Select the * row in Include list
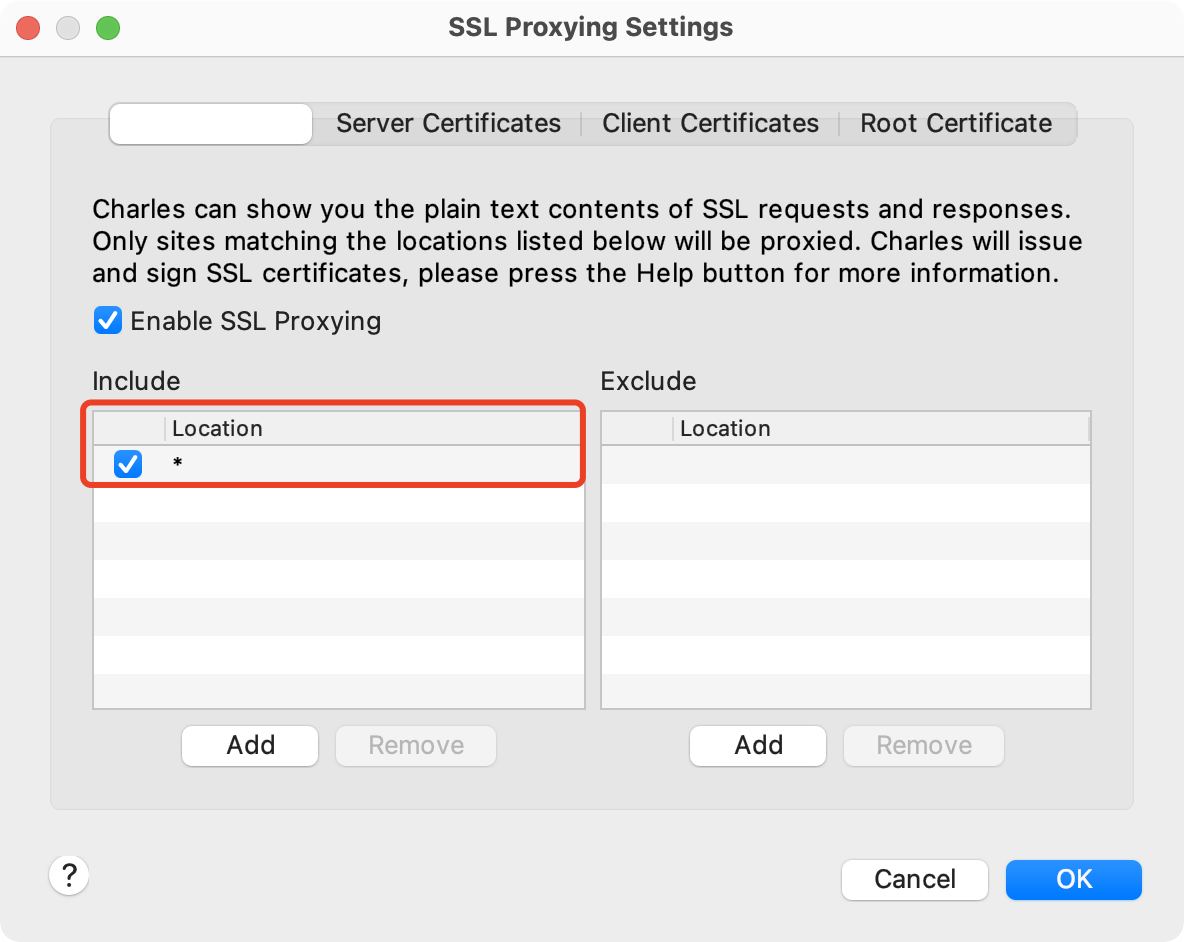1184x942 pixels. click(338, 463)
